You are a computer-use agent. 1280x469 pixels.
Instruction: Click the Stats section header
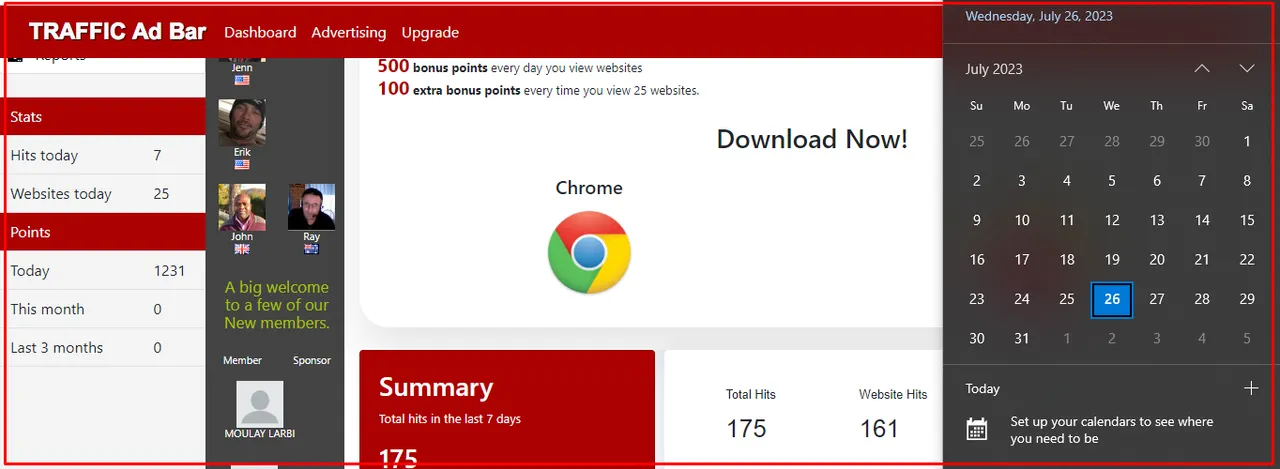(103, 117)
